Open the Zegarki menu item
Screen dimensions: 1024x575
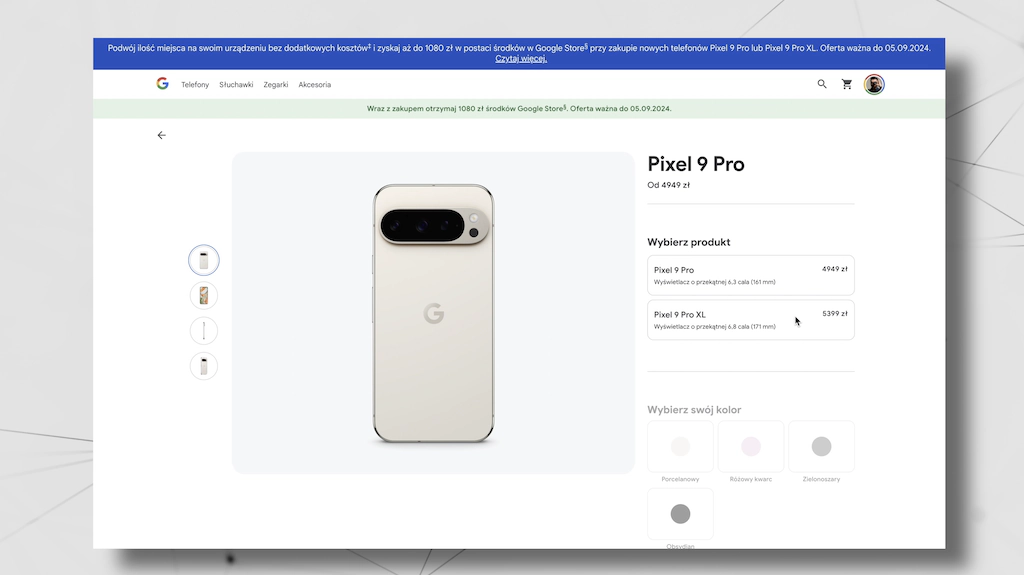(x=276, y=84)
